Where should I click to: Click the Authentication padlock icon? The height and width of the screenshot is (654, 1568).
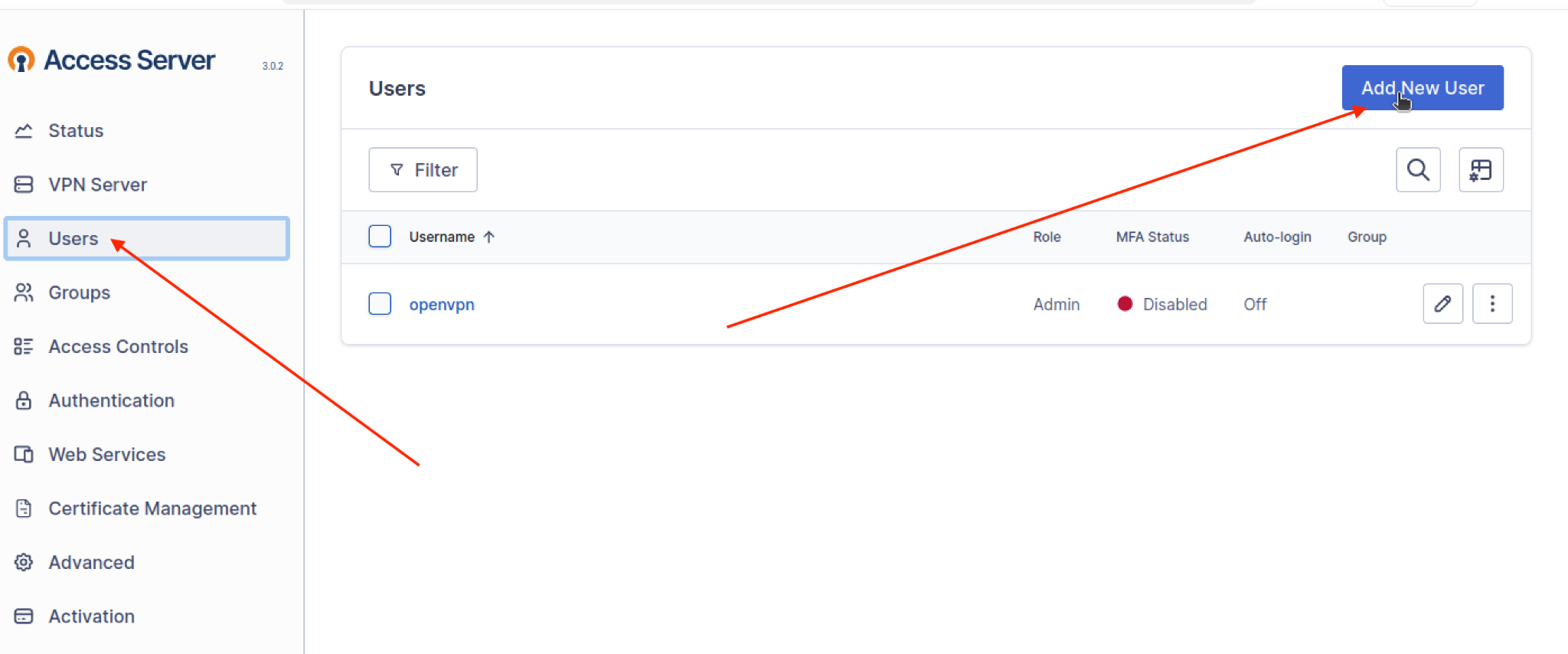(24, 401)
